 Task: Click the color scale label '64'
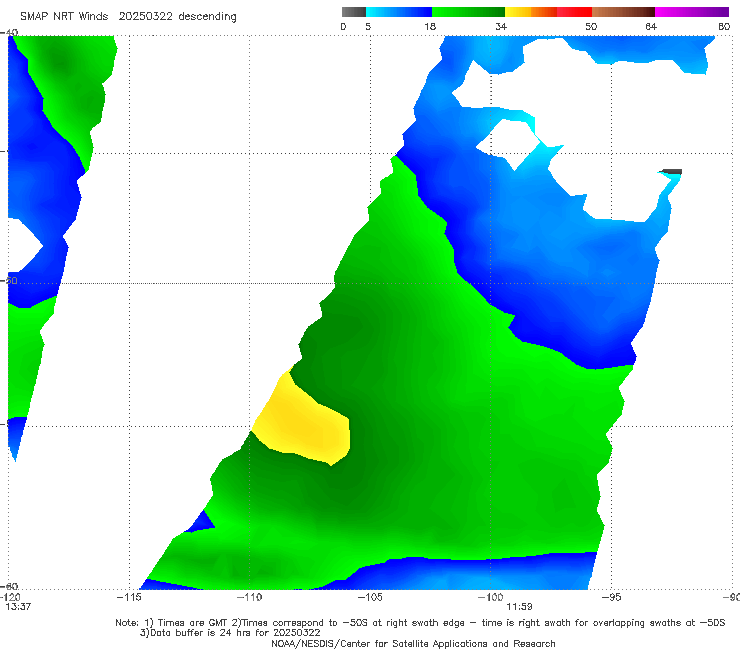point(651,27)
